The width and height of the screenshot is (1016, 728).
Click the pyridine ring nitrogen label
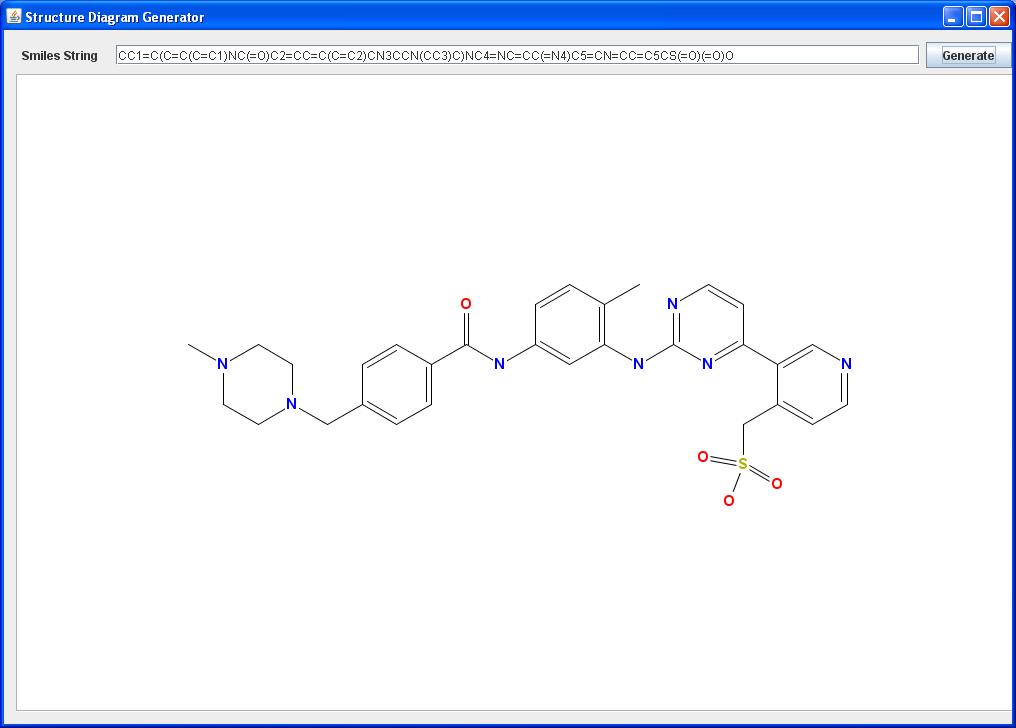tap(845, 362)
